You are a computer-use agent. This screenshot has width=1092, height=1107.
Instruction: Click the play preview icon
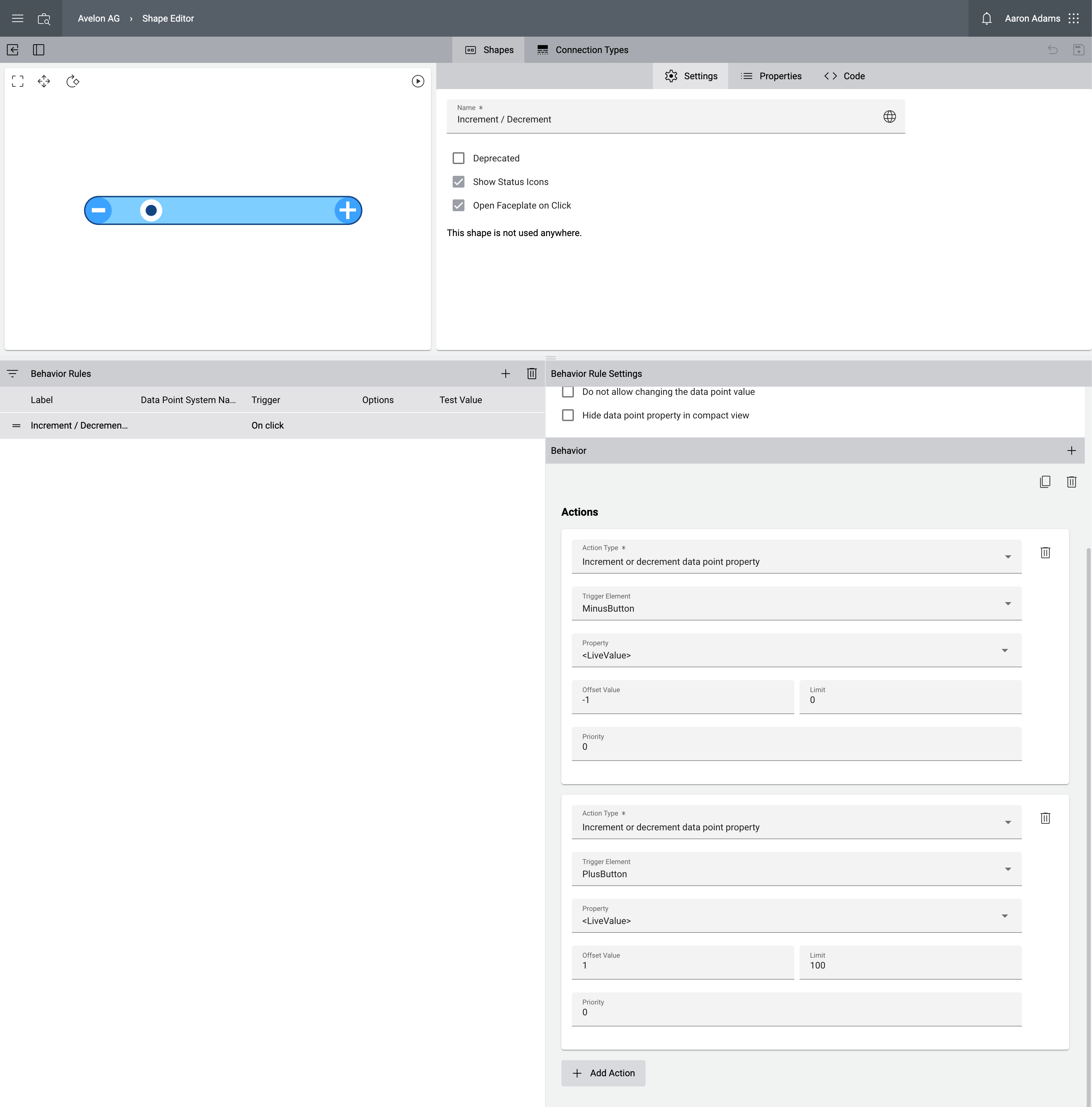pos(418,81)
